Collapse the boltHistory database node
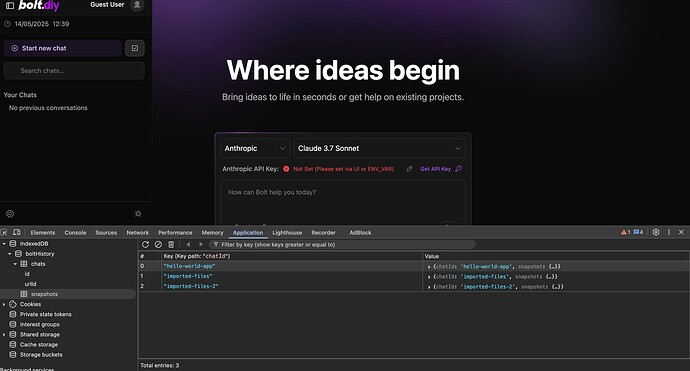The width and height of the screenshot is (690, 371). coord(10,254)
